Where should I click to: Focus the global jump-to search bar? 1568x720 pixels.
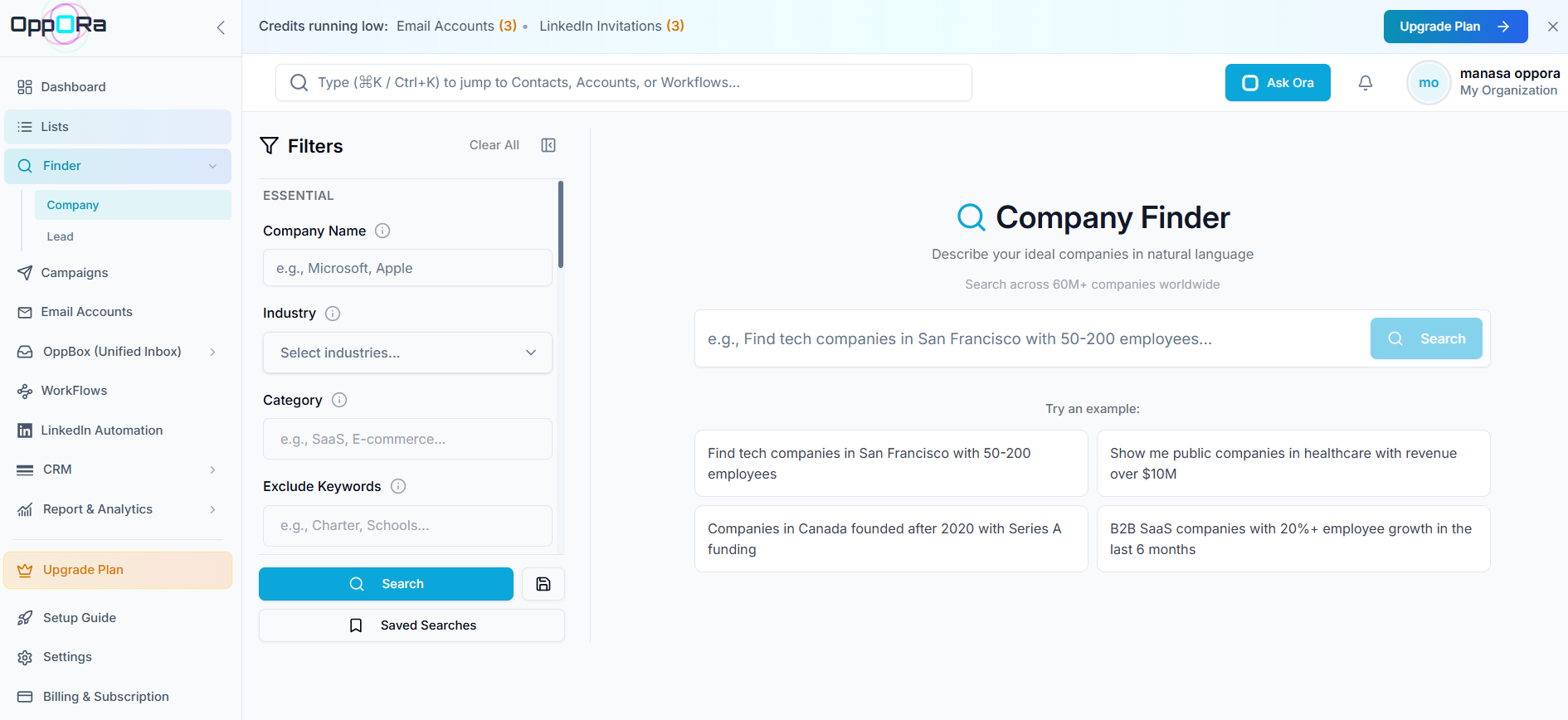pos(624,83)
